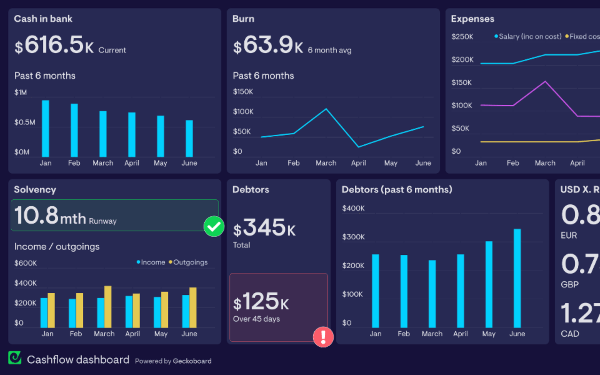Click the March bar in Cash in bank chart
Image resolution: width=600 pixels, height=375 pixels.
[x=103, y=134]
